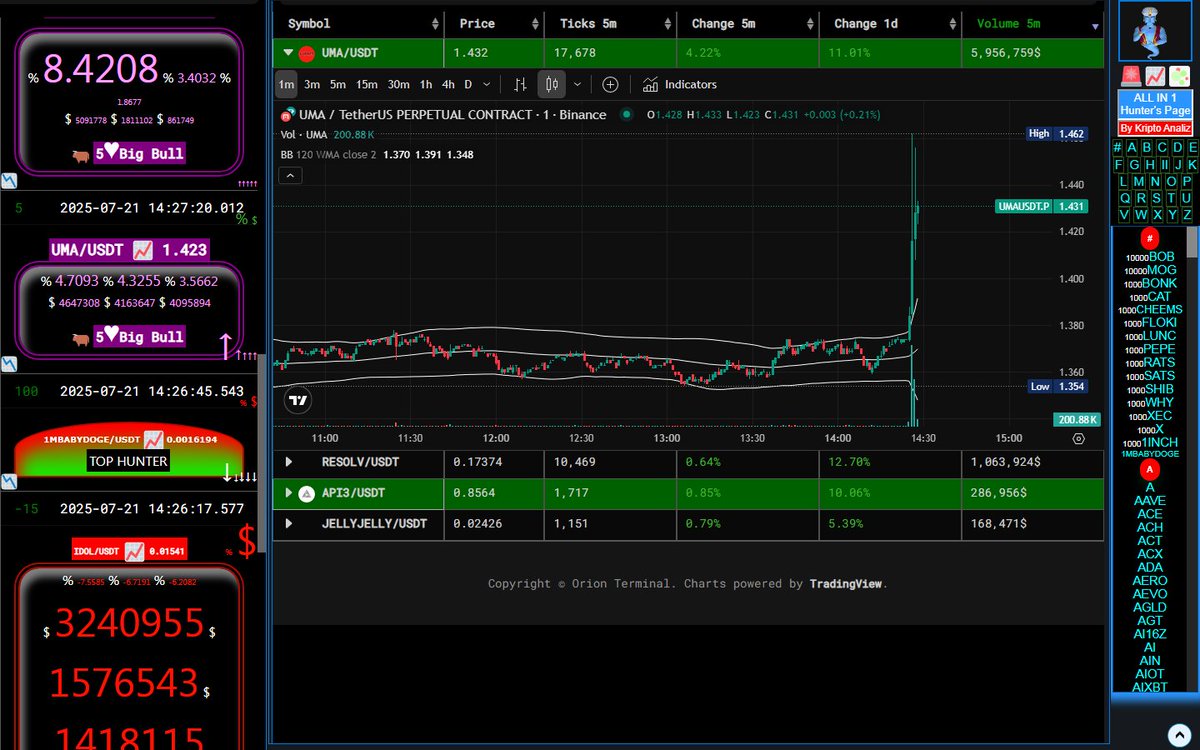Click the rising chart icon under genie
The width and height of the screenshot is (1200, 750).
pyautogui.click(x=1155, y=76)
